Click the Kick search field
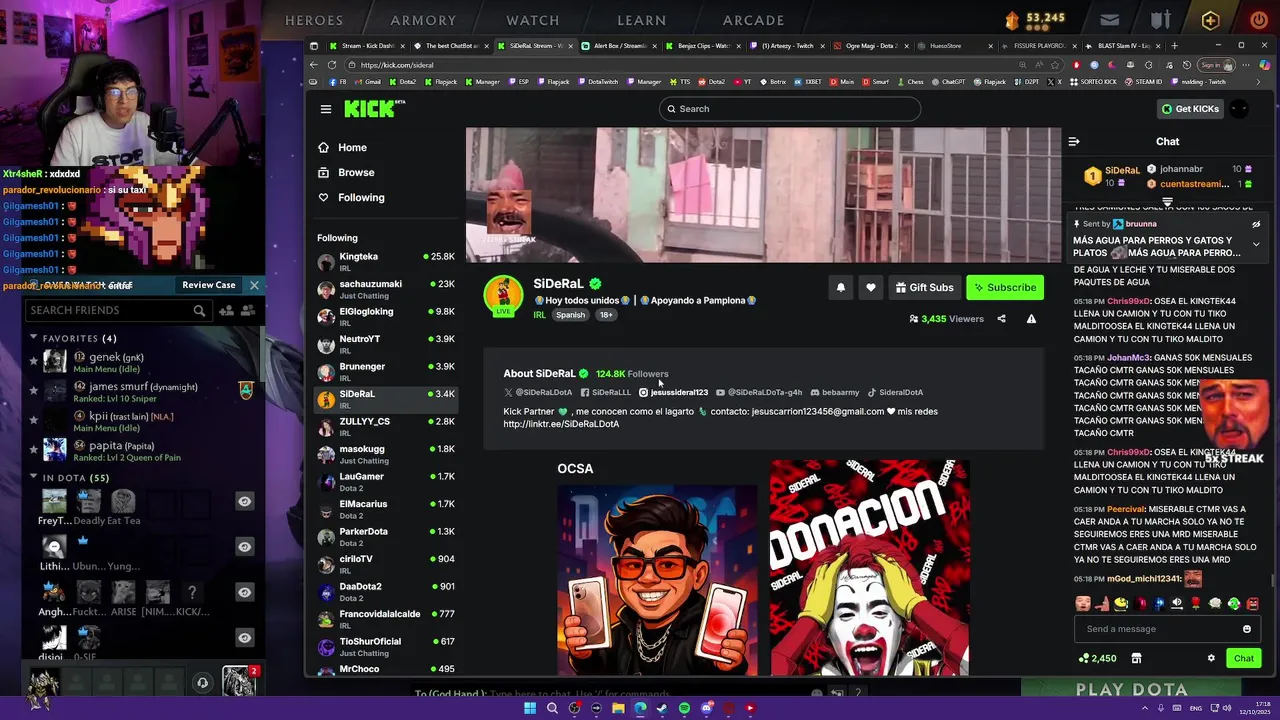The width and height of the screenshot is (1280, 720). pos(790,109)
